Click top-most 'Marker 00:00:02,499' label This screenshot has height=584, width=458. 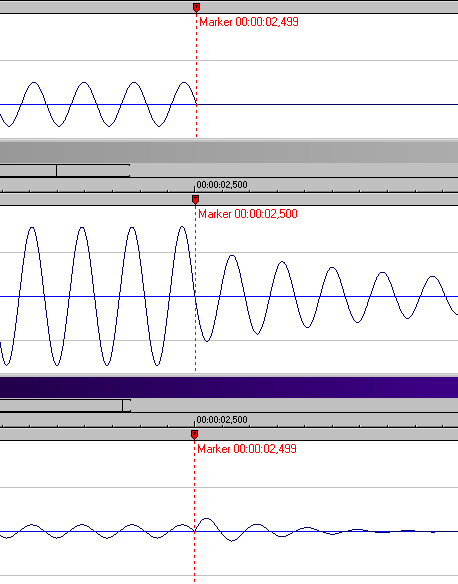point(249,22)
